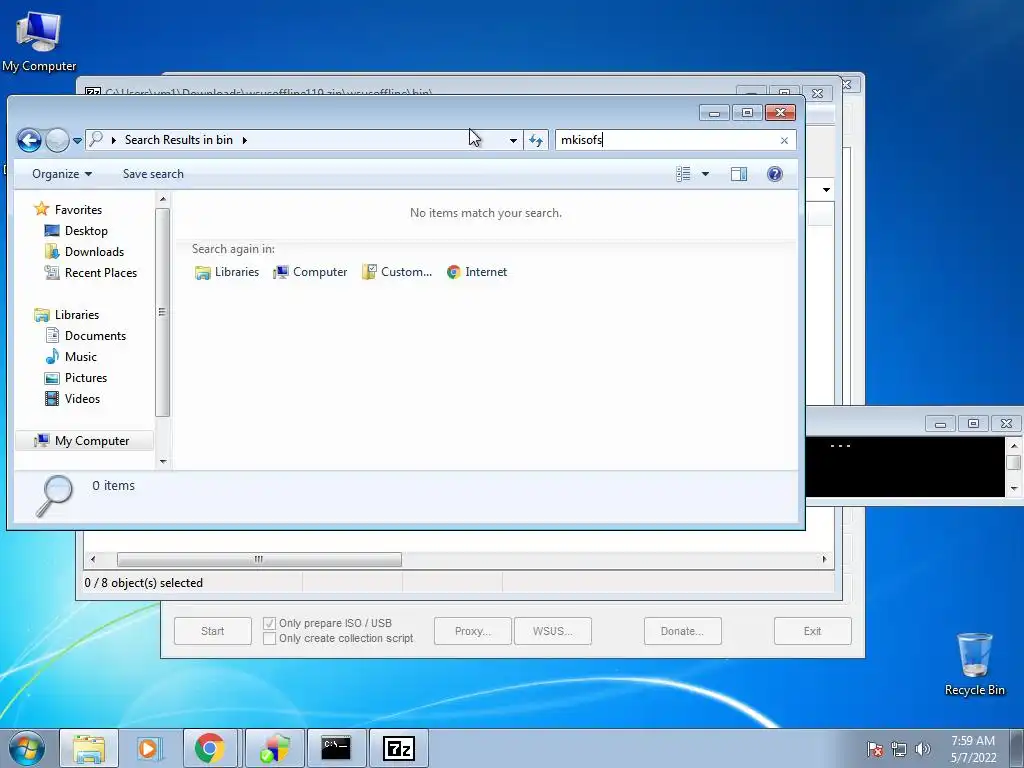Click Start in WSUS Offline window

(x=212, y=631)
